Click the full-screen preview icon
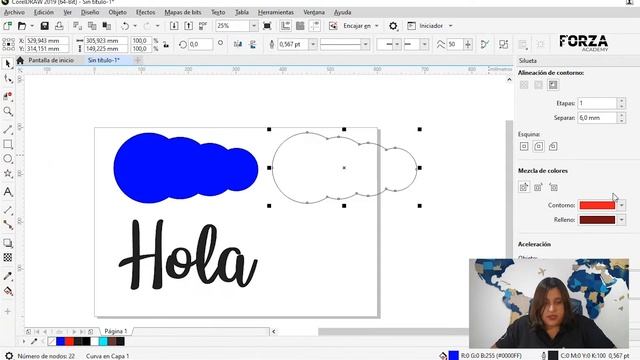The image size is (640, 360). [x=267, y=26]
